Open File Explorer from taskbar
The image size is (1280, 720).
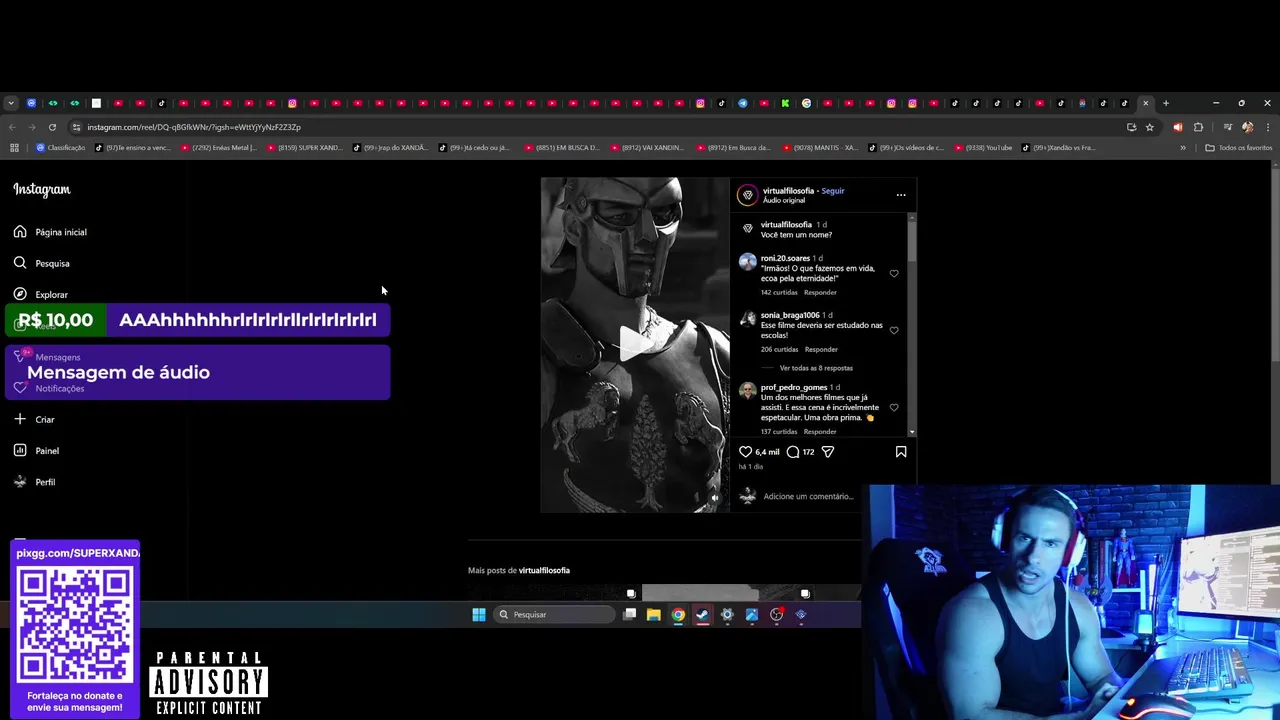pos(654,615)
